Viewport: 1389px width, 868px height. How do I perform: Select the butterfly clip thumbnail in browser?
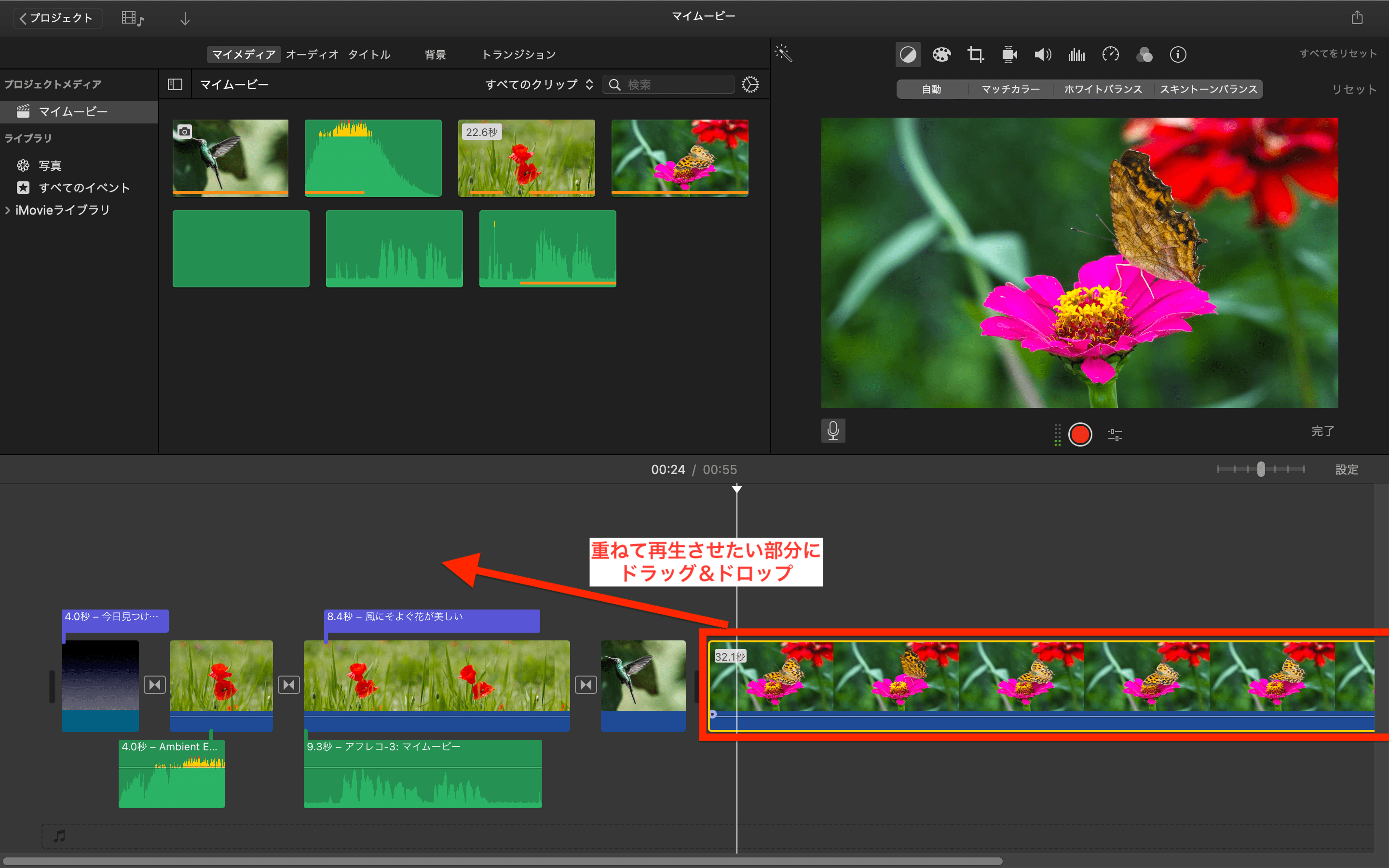(680, 158)
